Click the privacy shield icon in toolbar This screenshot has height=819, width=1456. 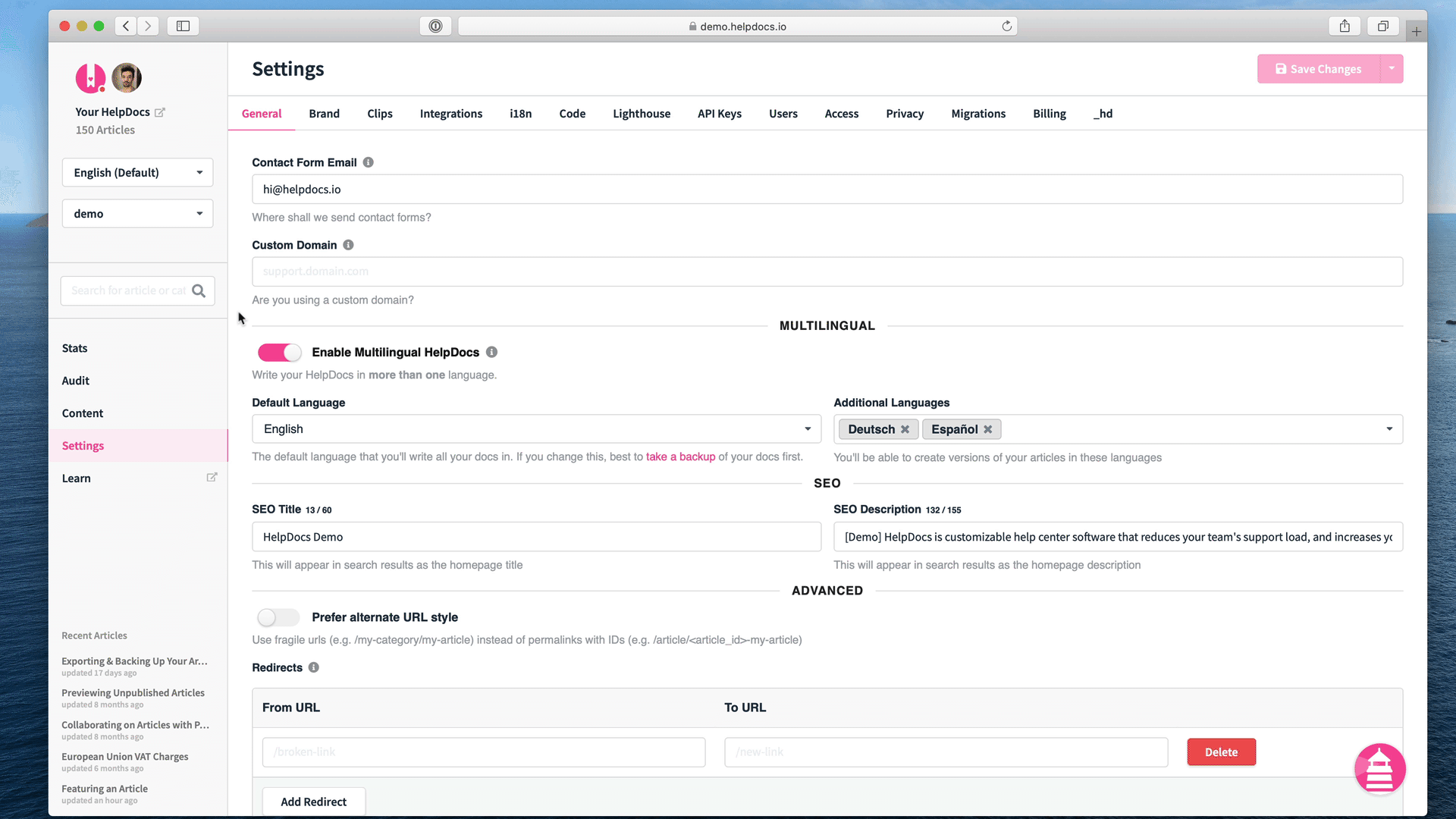tap(435, 26)
